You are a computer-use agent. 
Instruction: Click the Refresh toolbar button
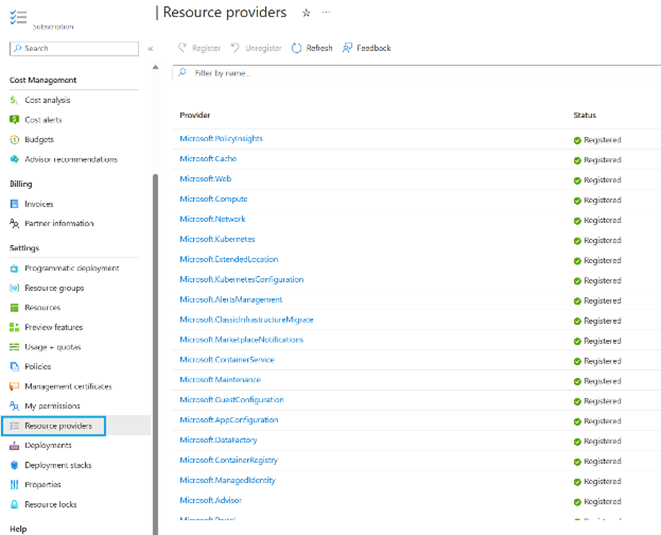[312, 48]
